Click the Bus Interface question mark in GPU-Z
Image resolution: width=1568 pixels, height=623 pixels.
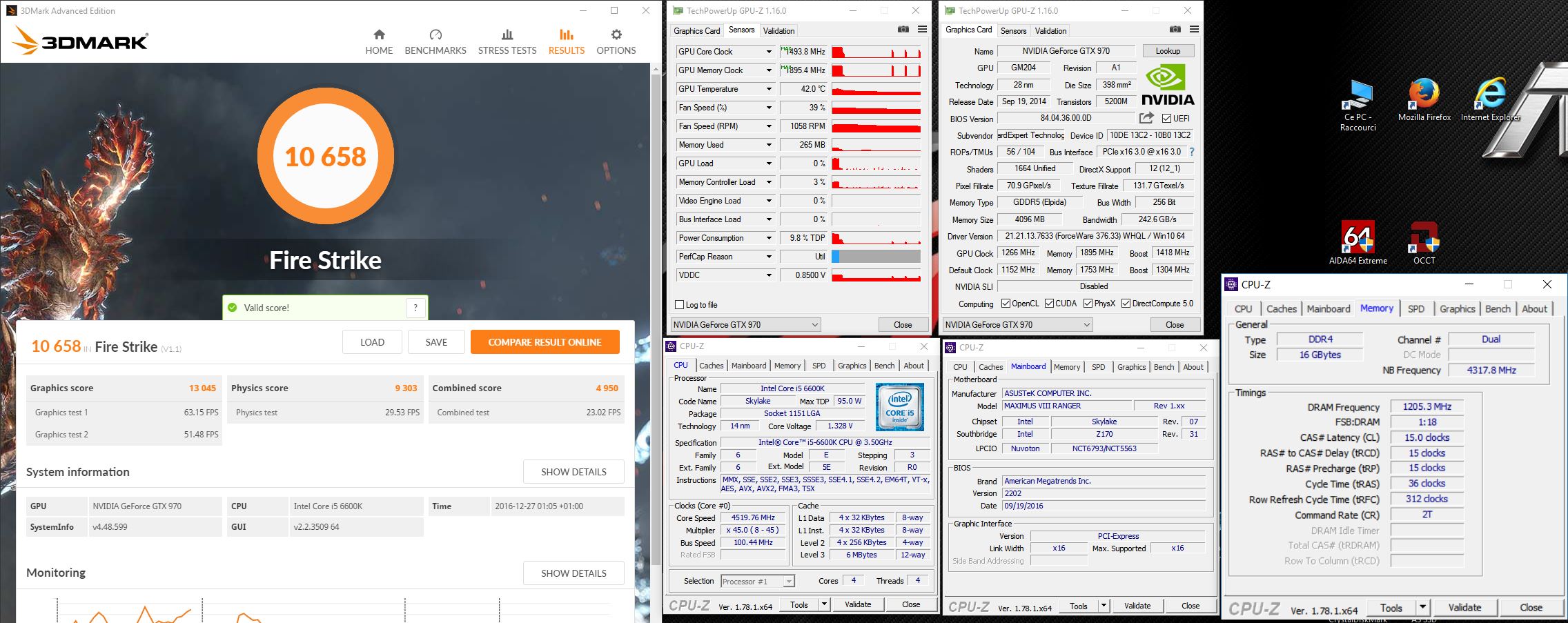click(x=1191, y=152)
